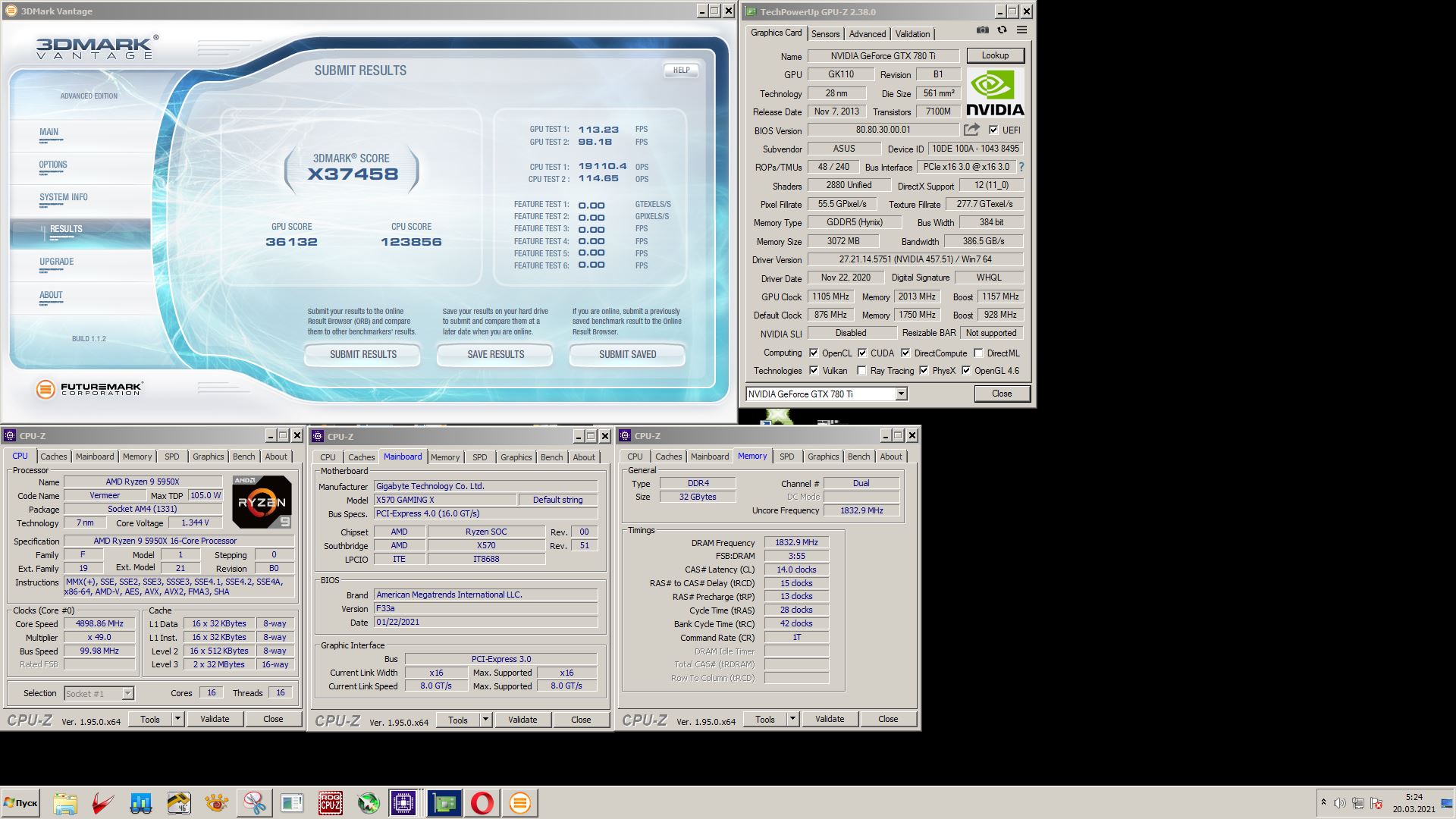Click the taskbar clock showing 5:24

point(1414,797)
